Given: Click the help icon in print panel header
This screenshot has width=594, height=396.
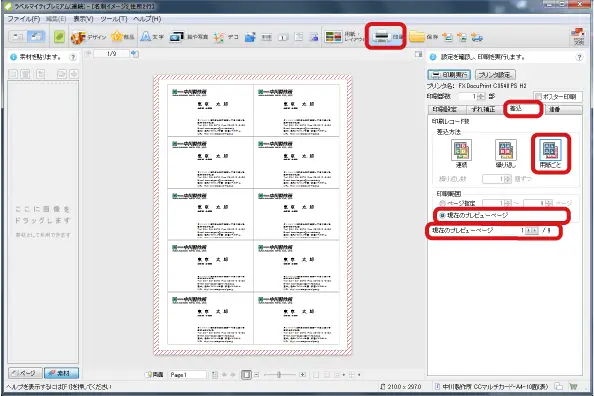Looking at the screenshot, I should 579,57.
